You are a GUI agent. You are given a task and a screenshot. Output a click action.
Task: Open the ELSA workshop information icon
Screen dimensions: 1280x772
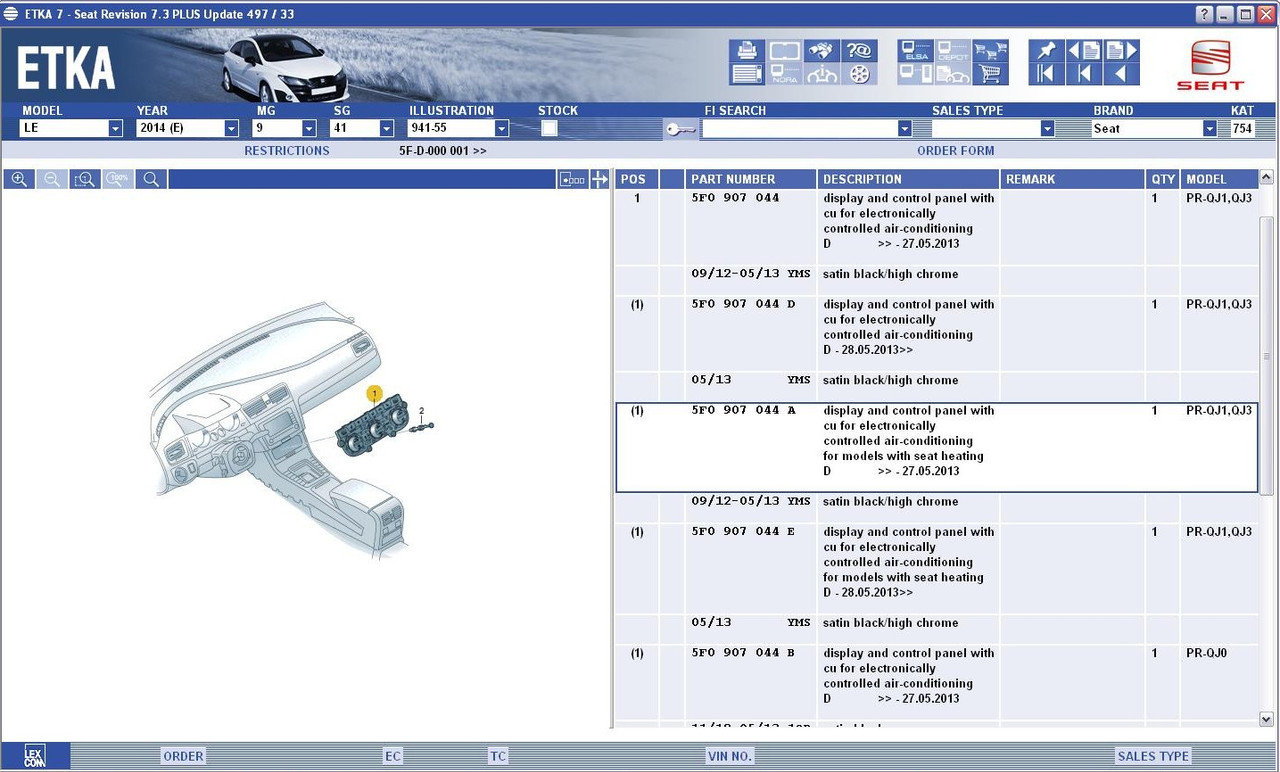click(915, 51)
